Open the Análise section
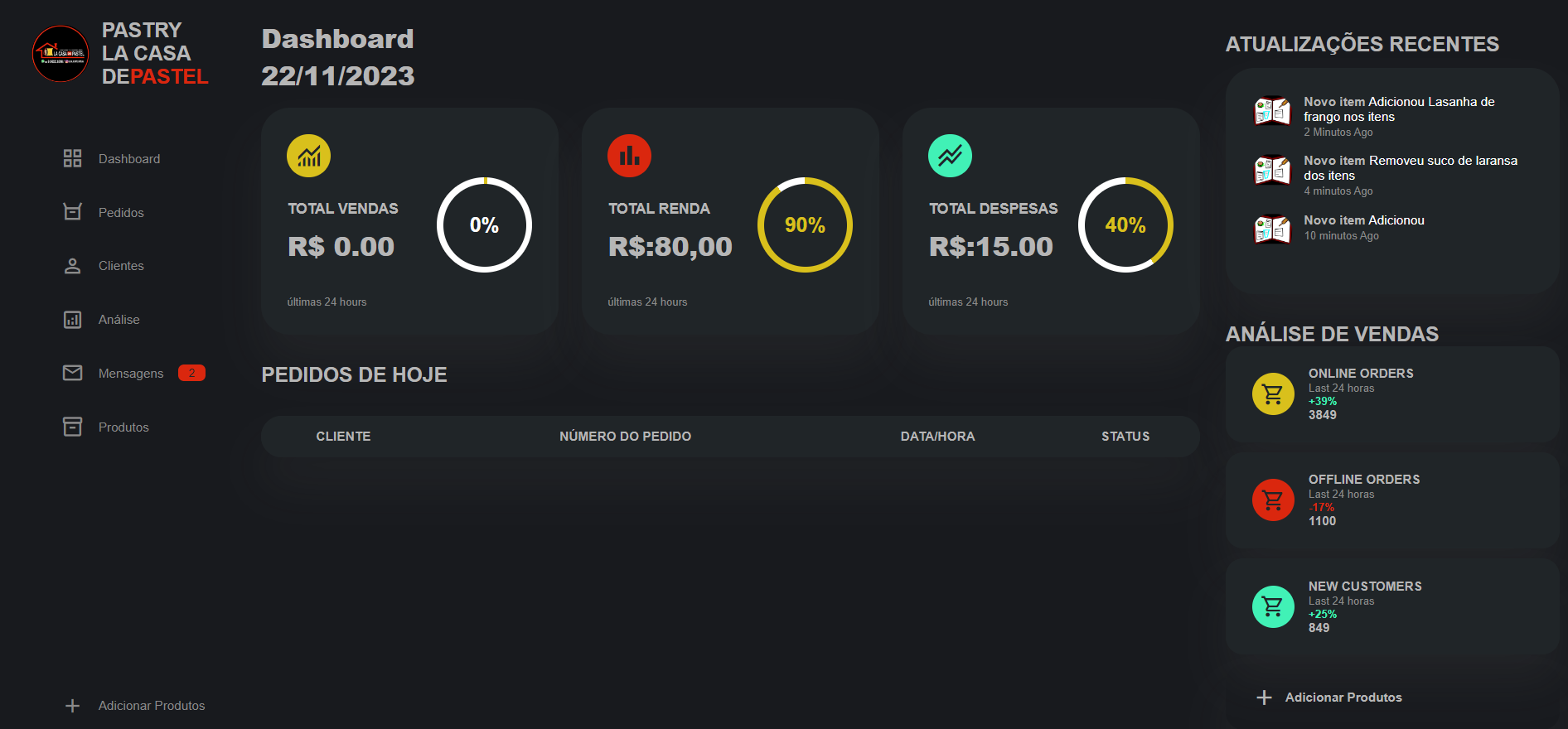The height and width of the screenshot is (729, 1568). click(x=119, y=320)
